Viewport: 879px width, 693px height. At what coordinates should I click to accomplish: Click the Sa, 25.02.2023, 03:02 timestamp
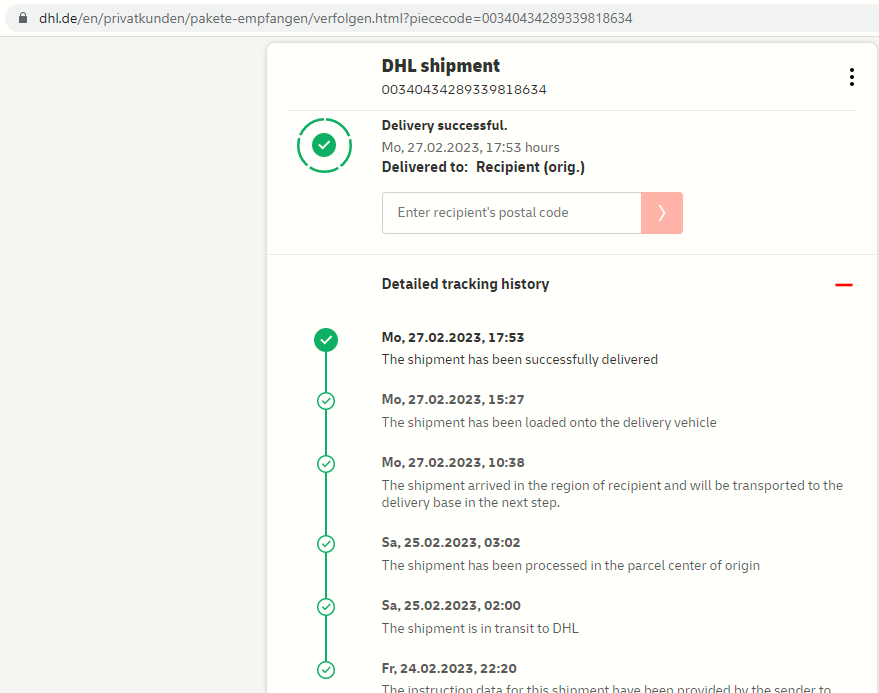coord(451,543)
